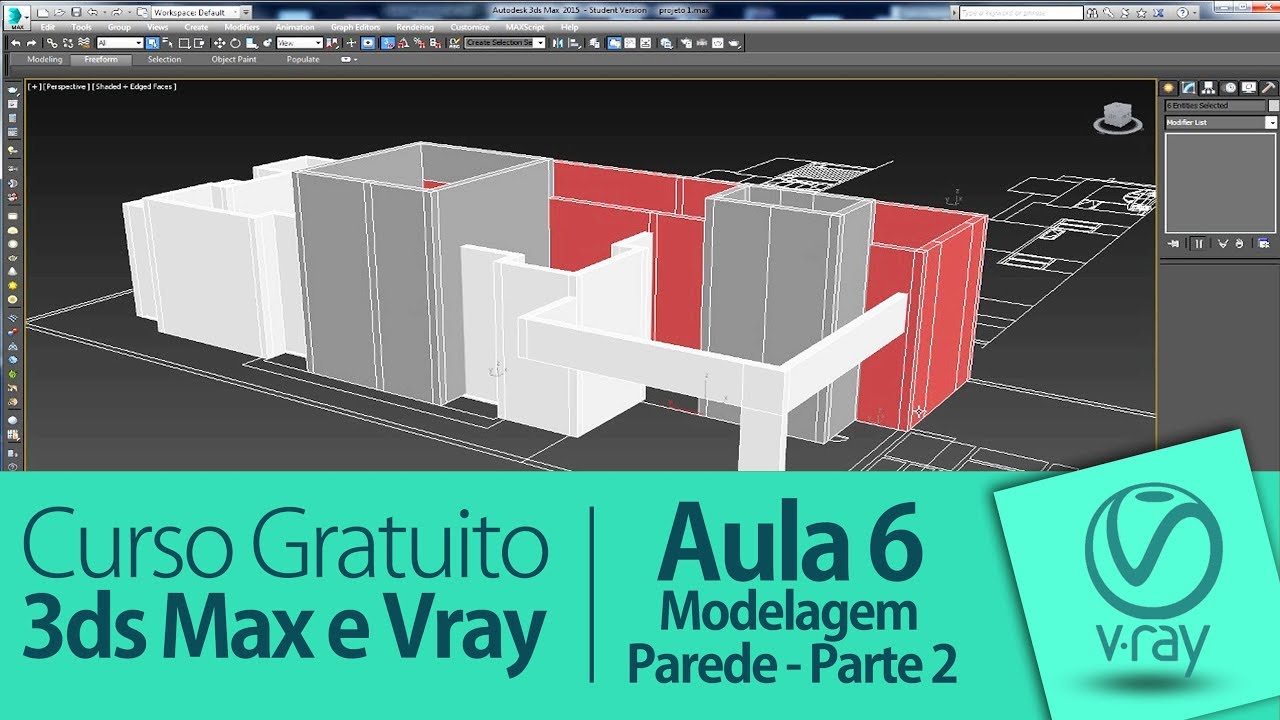
Task: Click the Mirror tool icon
Action: (x=558, y=43)
